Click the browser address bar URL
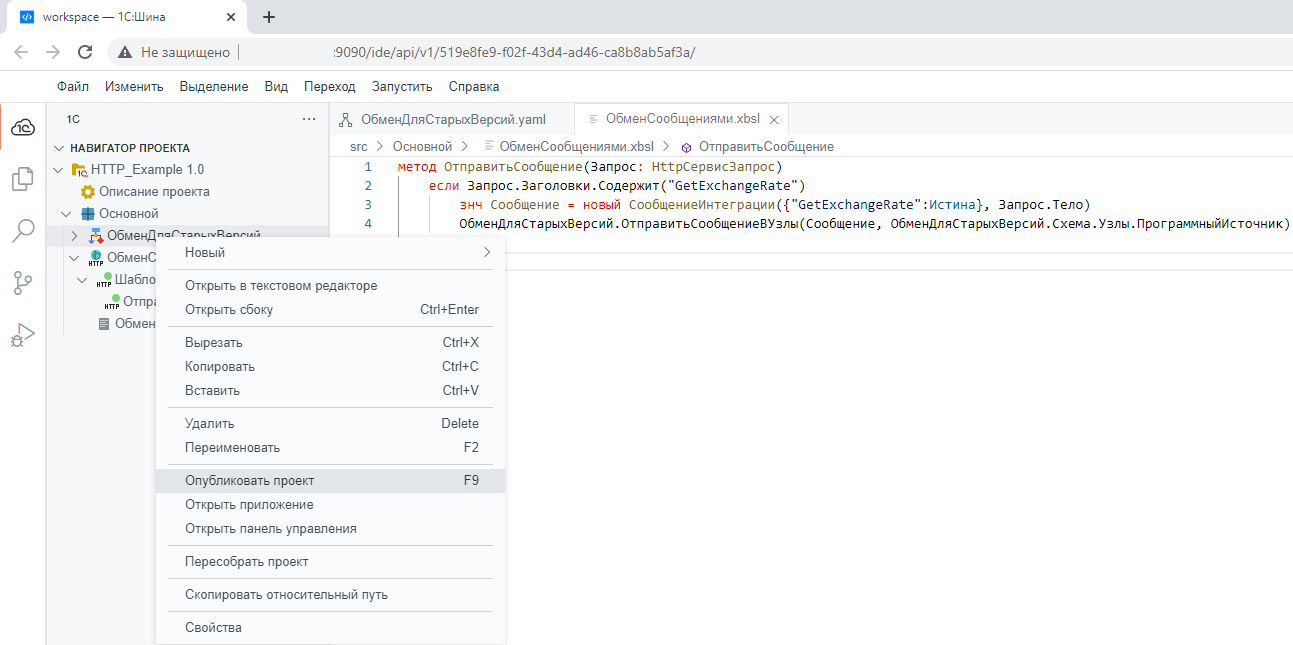The width and height of the screenshot is (1293, 645). click(512, 52)
